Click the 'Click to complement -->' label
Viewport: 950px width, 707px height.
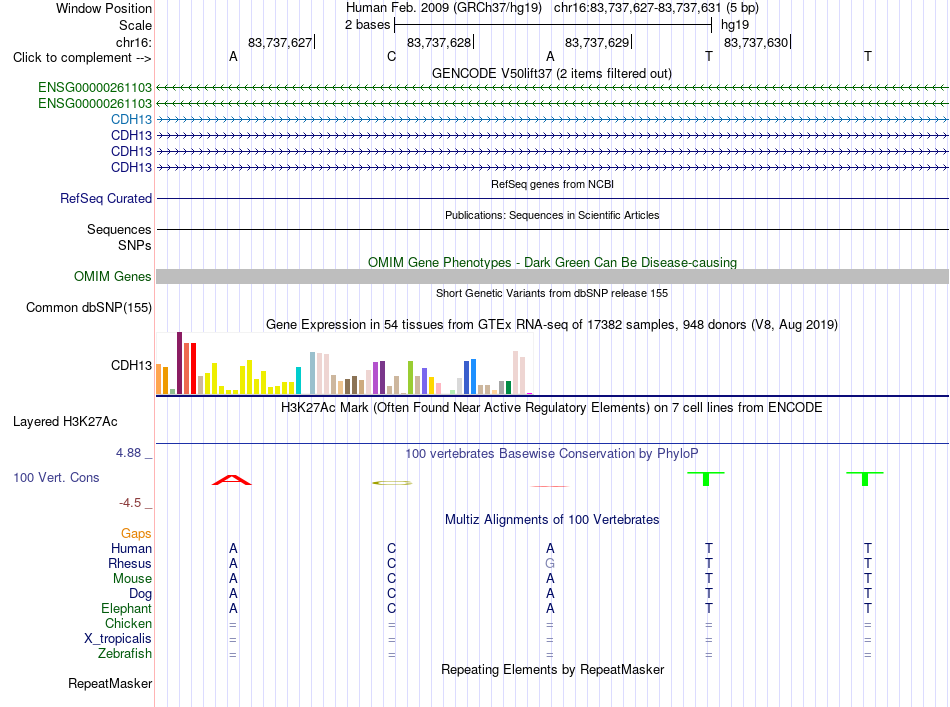[x=82, y=58]
